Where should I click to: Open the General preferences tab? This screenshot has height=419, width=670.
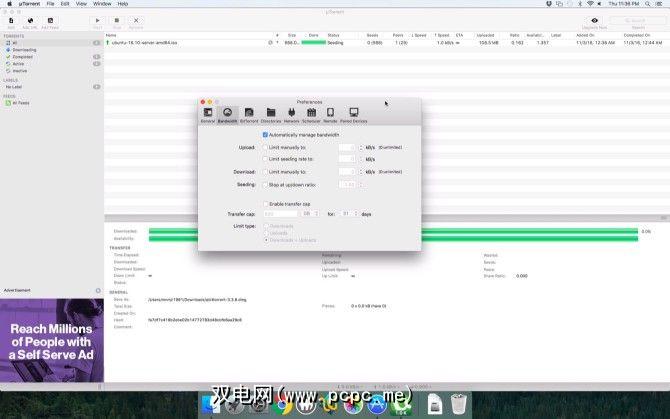point(207,115)
